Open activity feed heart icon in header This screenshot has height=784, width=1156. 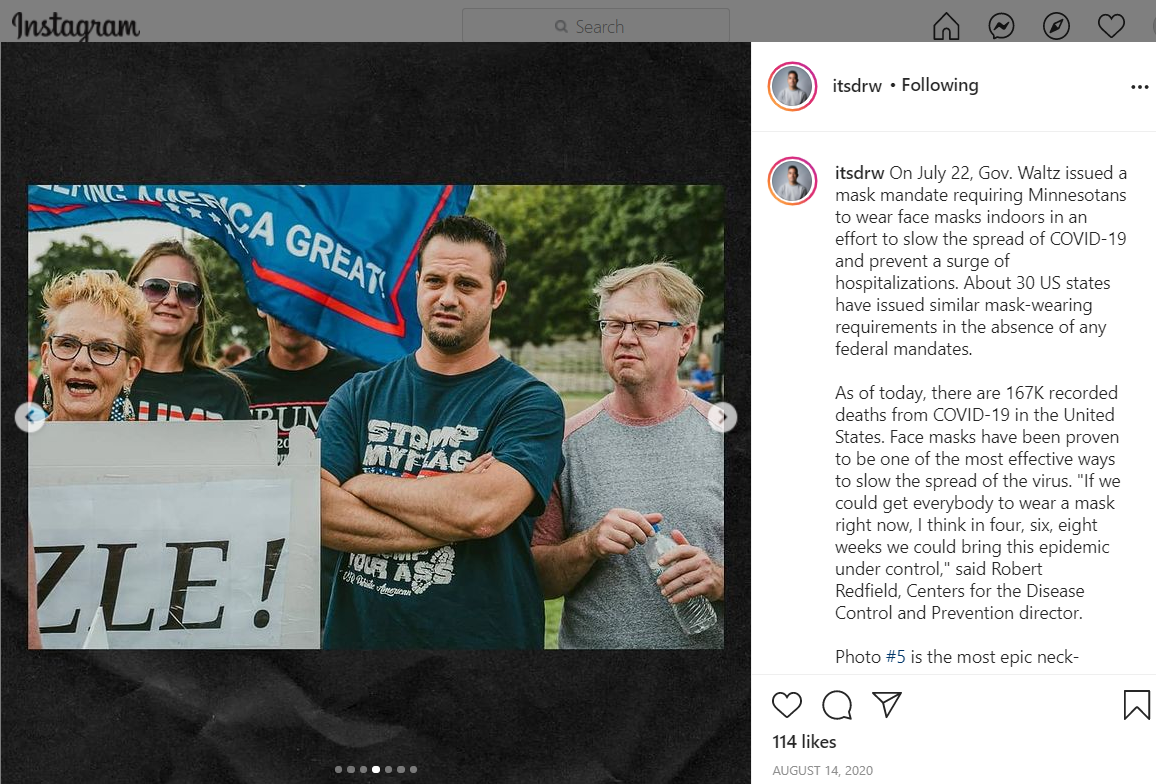point(1111,27)
